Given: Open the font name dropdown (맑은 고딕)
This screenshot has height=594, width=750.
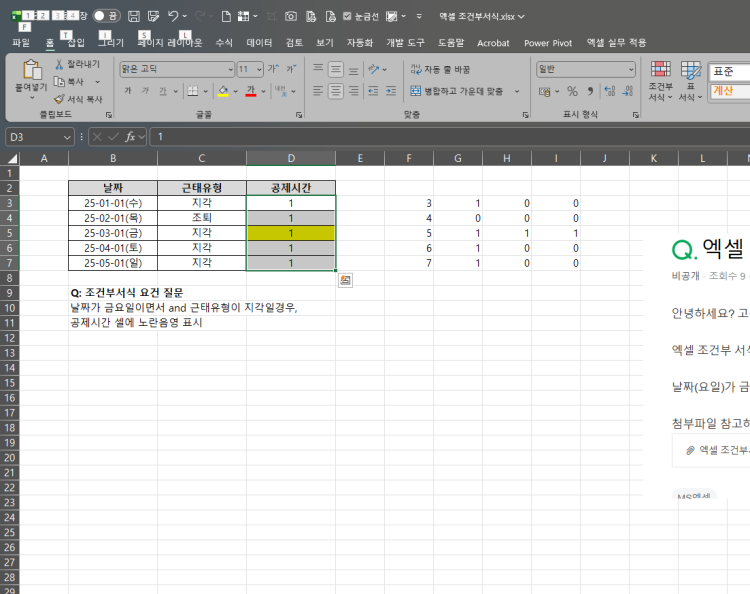Looking at the screenshot, I should coord(228,69).
